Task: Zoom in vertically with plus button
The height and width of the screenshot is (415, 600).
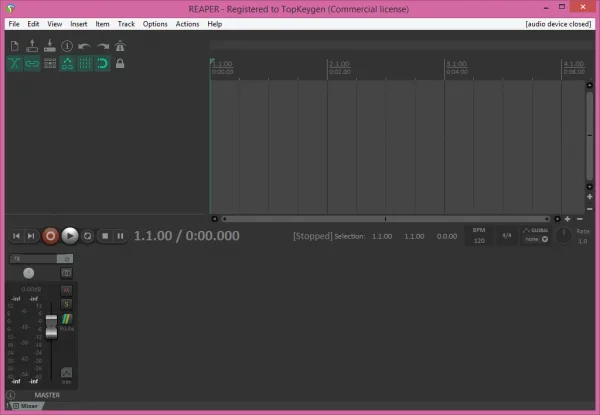Action: [x=590, y=197]
